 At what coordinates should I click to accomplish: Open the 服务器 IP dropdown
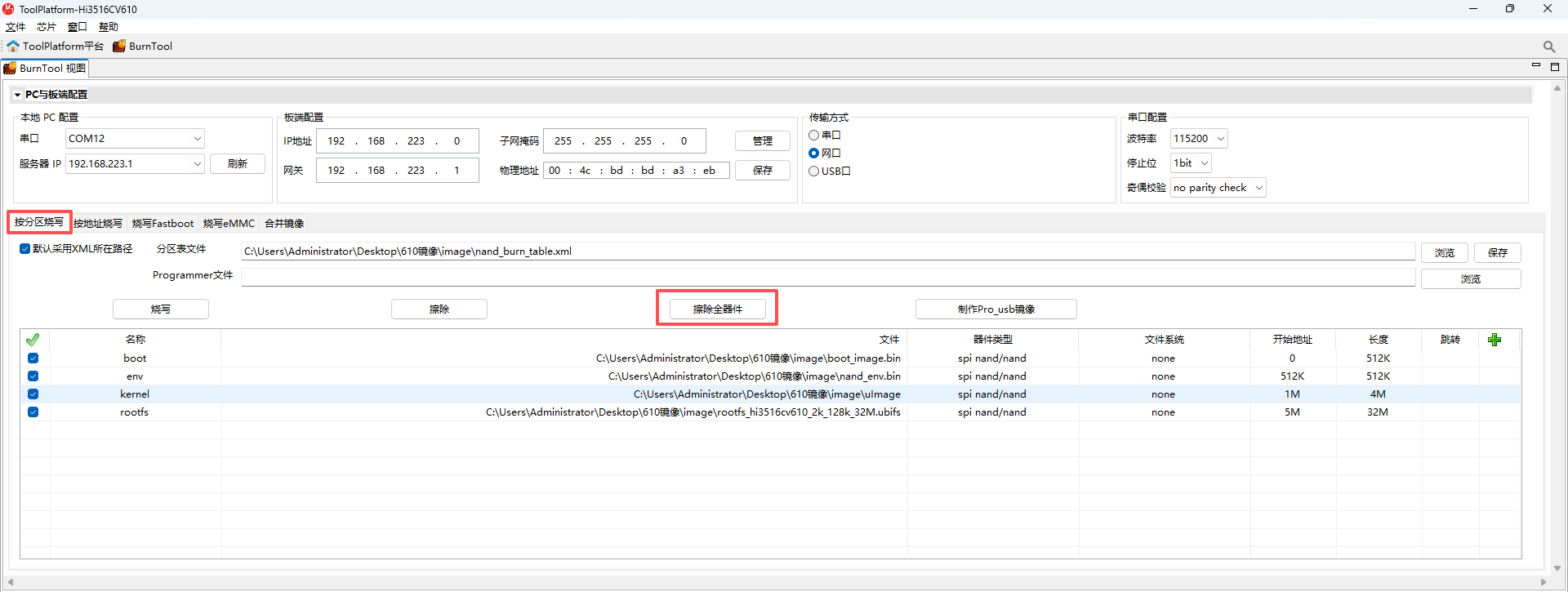[135, 164]
